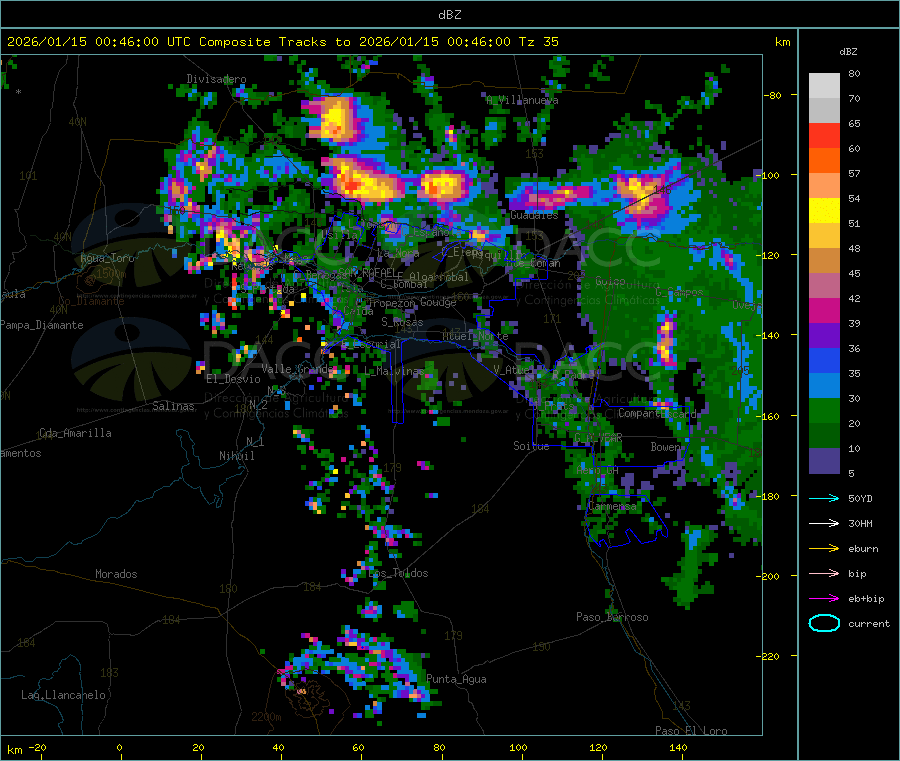Click the 'Salinas' map label
Image resolution: width=900 pixels, height=761 pixels.
(x=173, y=406)
